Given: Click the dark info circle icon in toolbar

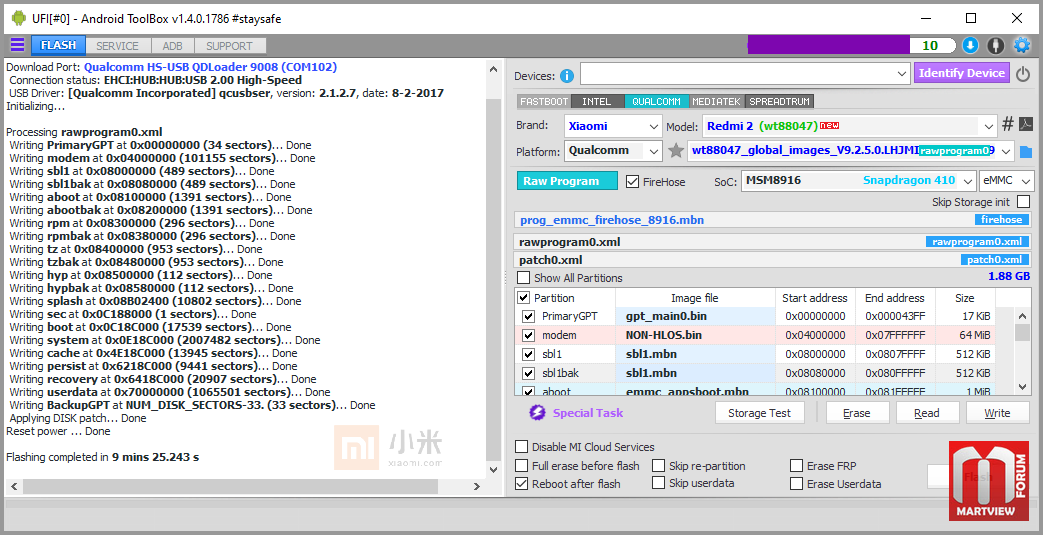Looking at the screenshot, I should (995, 45).
